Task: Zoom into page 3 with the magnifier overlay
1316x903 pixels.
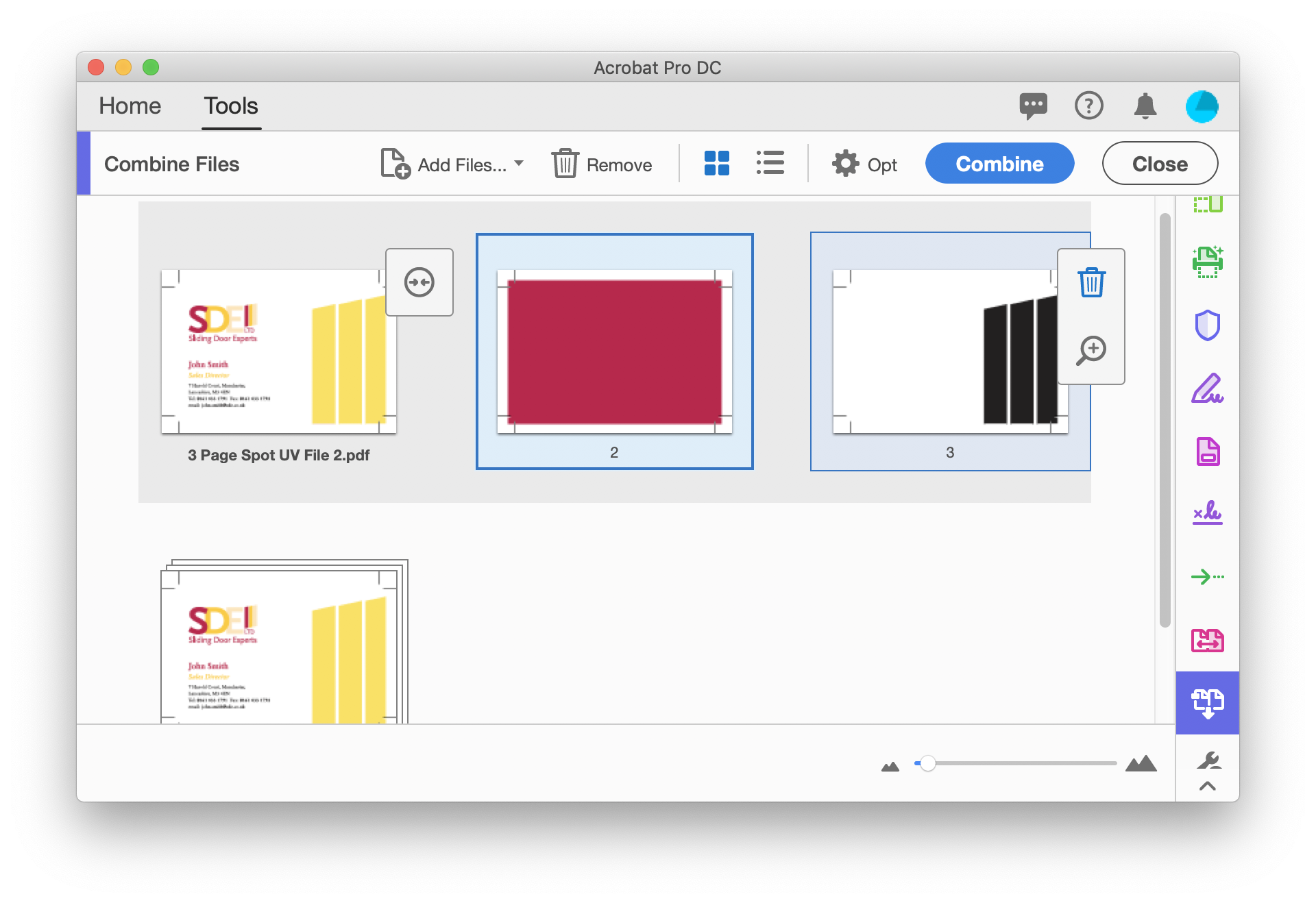Action: (1091, 349)
